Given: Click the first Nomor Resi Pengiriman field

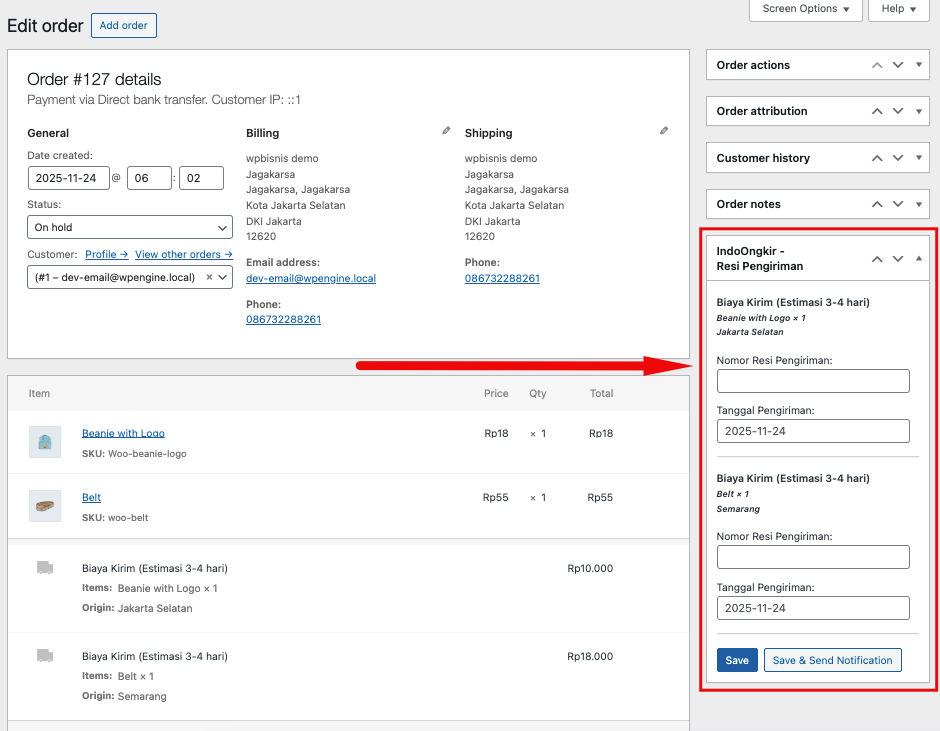Looking at the screenshot, I should tap(813, 381).
